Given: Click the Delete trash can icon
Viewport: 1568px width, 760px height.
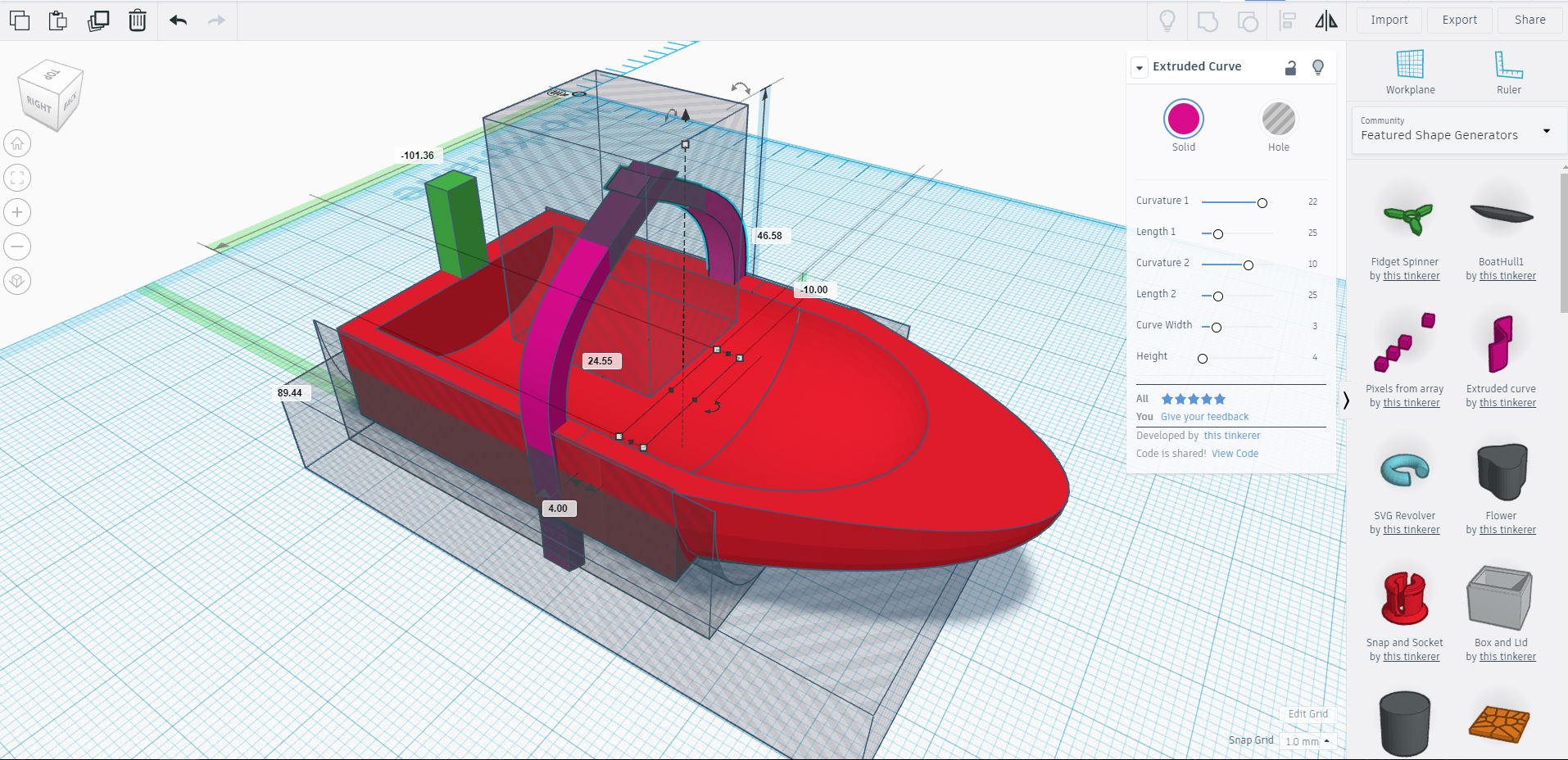Looking at the screenshot, I should click(137, 20).
